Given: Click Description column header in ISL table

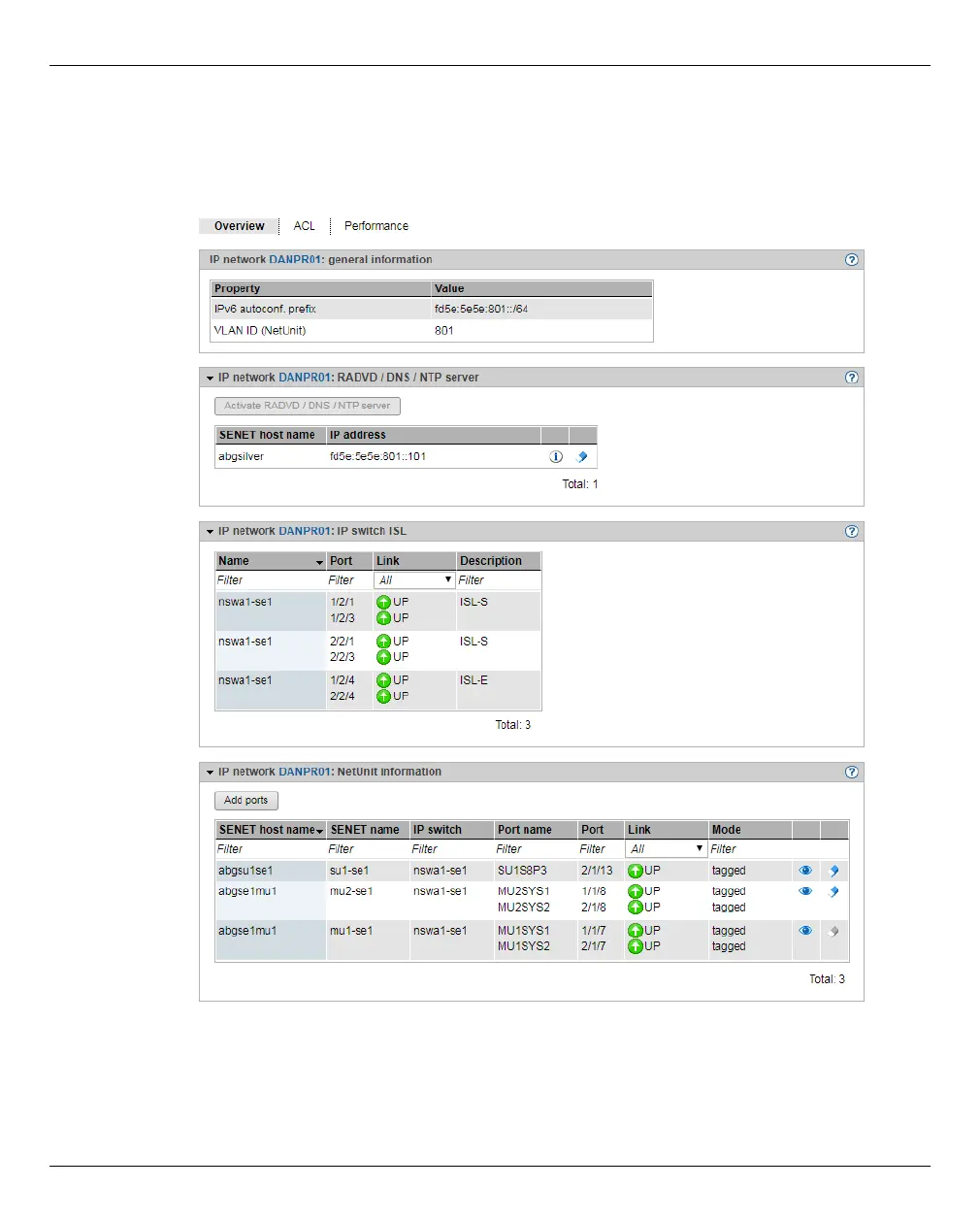Looking at the screenshot, I should pyautogui.click(x=499, y=561).
